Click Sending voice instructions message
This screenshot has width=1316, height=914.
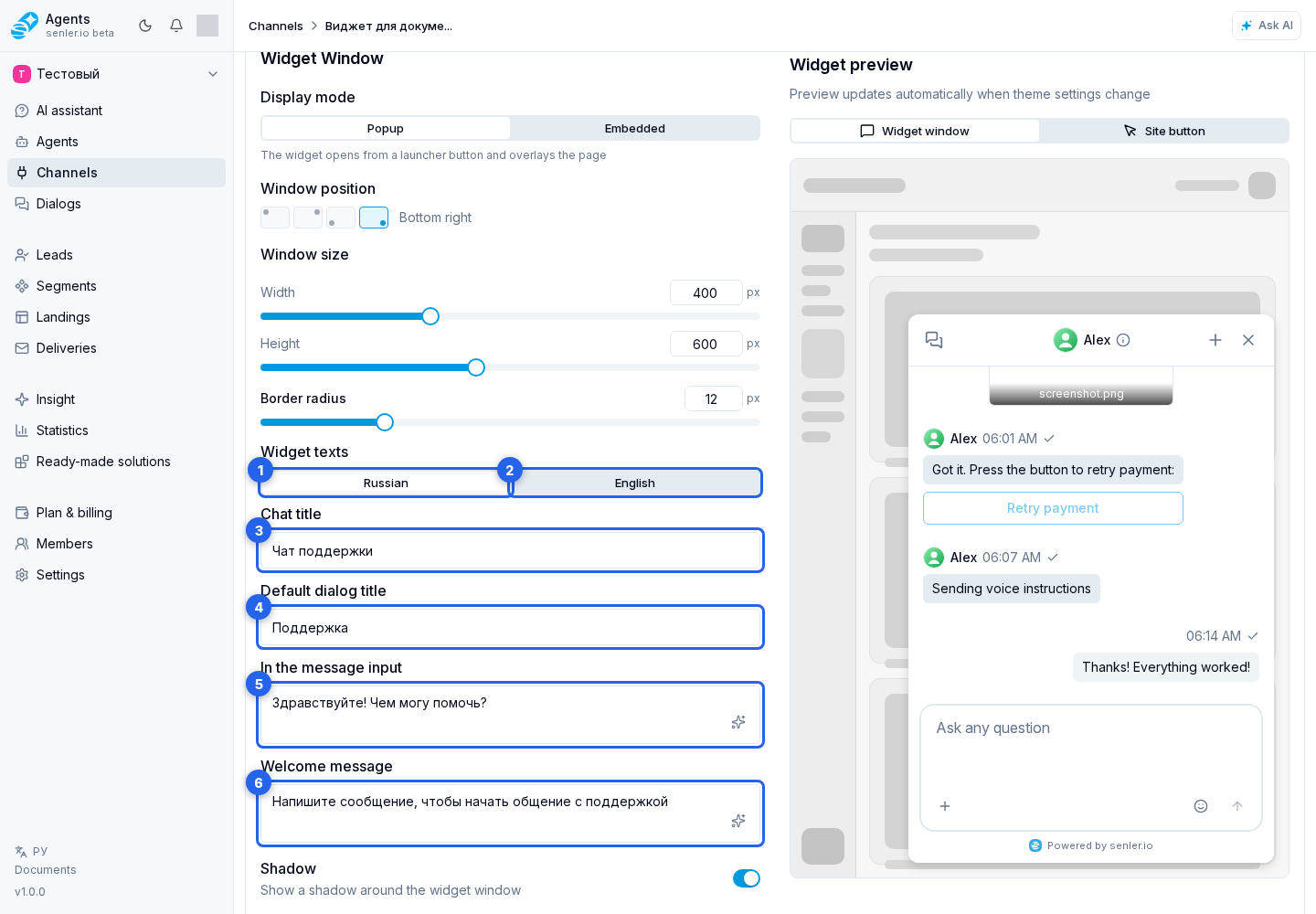click(x=1012, y=589)
